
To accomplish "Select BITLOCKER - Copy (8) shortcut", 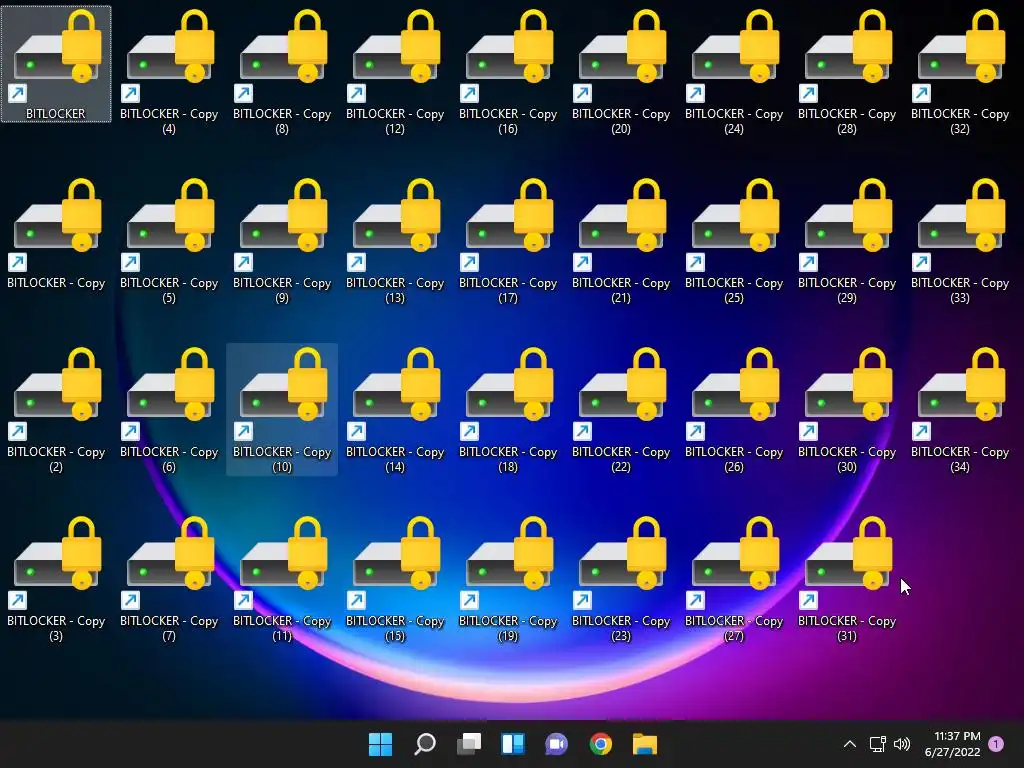I will pos(282,71).
